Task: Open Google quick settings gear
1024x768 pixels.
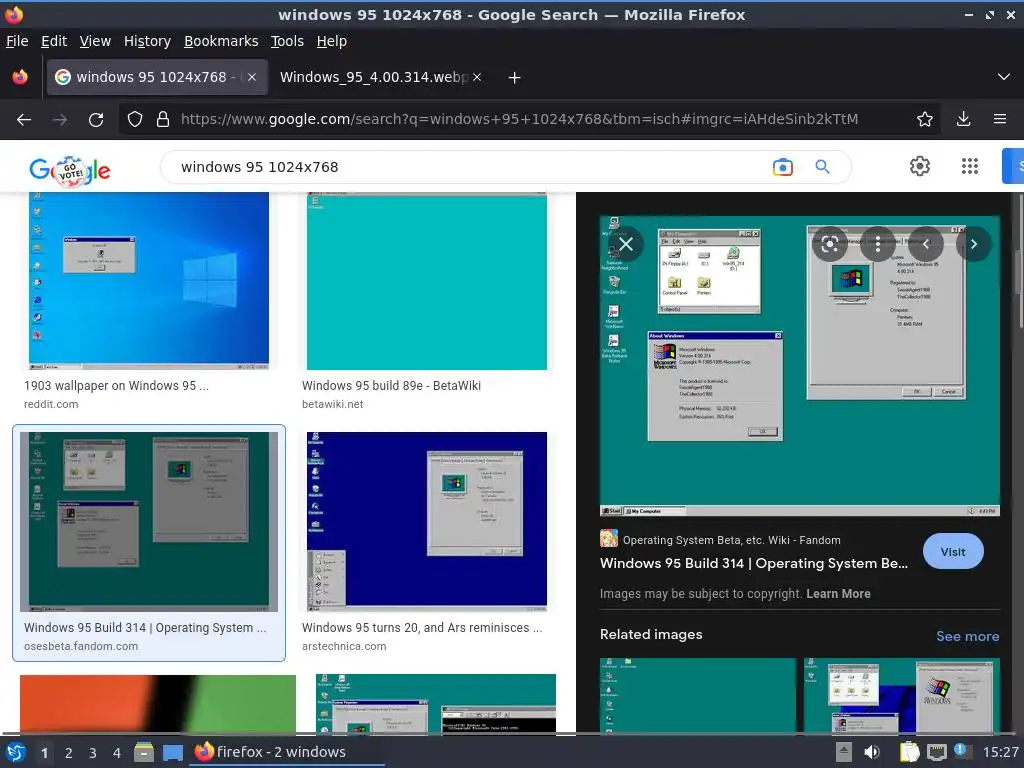Action: tap(920, 167)
